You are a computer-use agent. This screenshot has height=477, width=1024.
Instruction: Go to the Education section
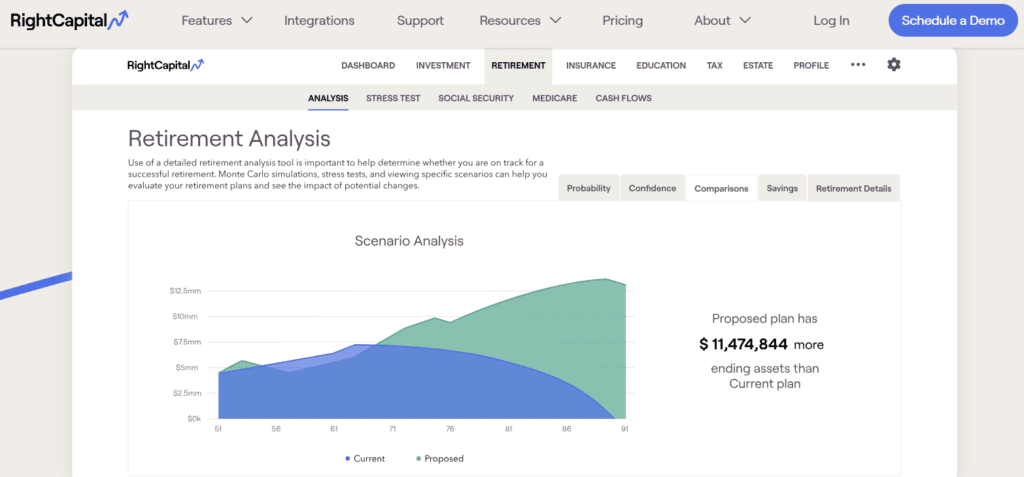[x=661, y=65]
